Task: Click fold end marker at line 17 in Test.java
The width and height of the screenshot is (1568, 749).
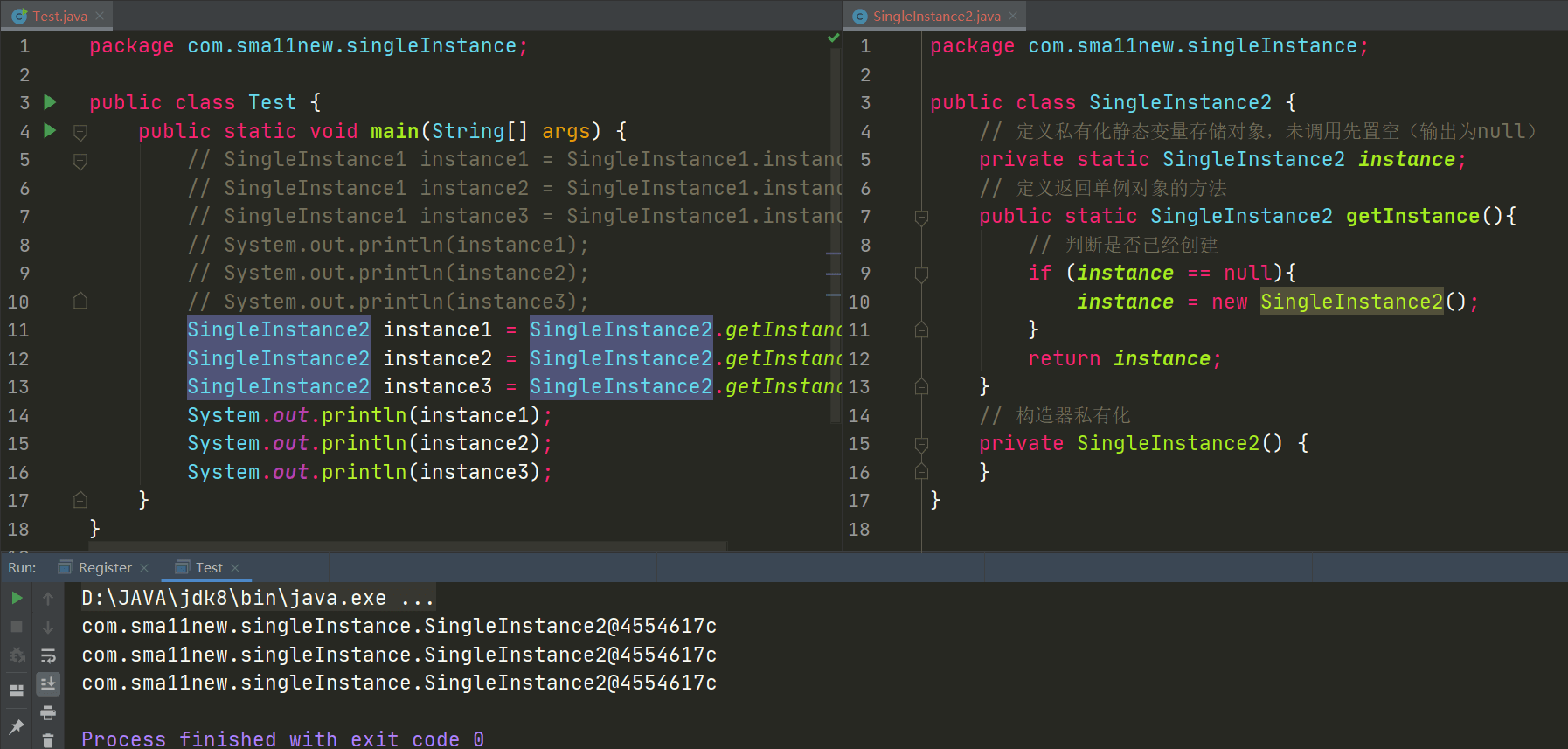Action: (80, 500)
